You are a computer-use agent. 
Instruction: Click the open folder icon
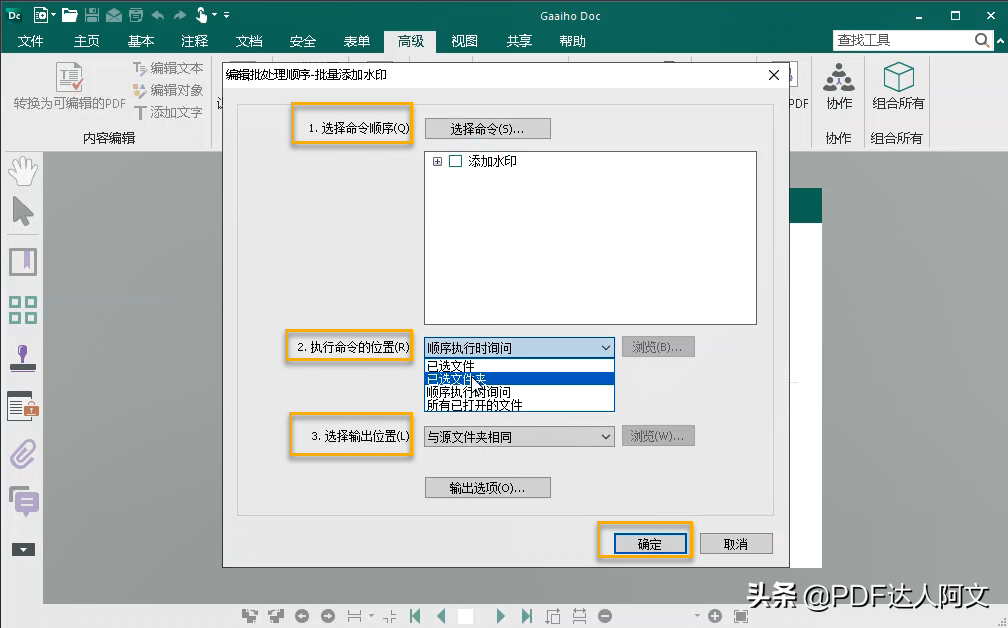point(69,15)
